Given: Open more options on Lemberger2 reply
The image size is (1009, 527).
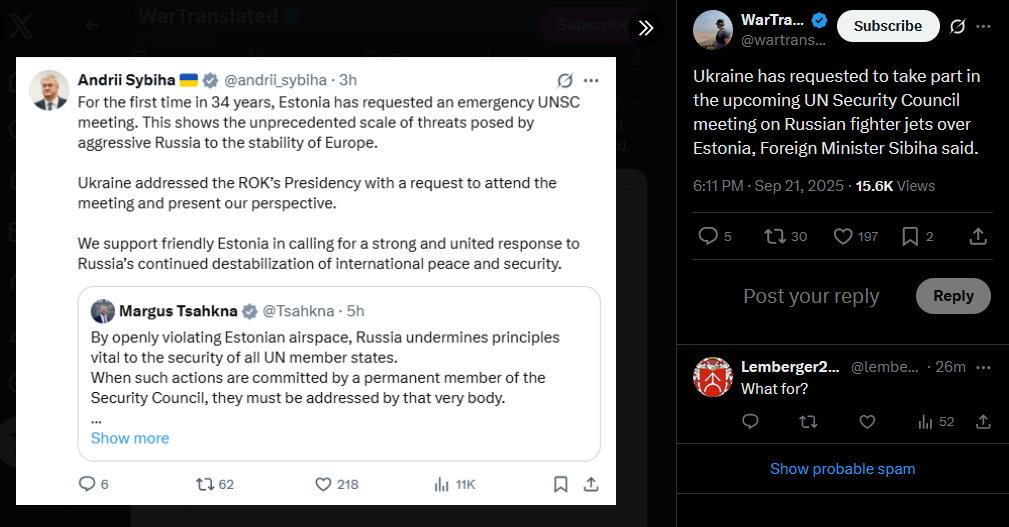Looking at the screenshot, I should (983, 367).
